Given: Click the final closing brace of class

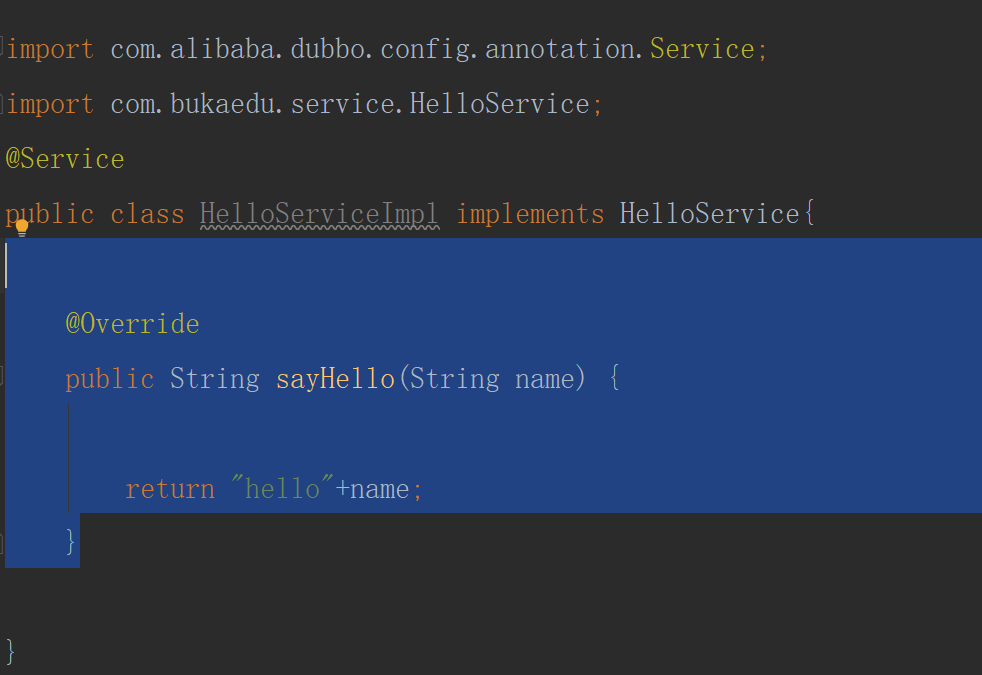Looking at the screenshot, I should (x=11, y=651).
